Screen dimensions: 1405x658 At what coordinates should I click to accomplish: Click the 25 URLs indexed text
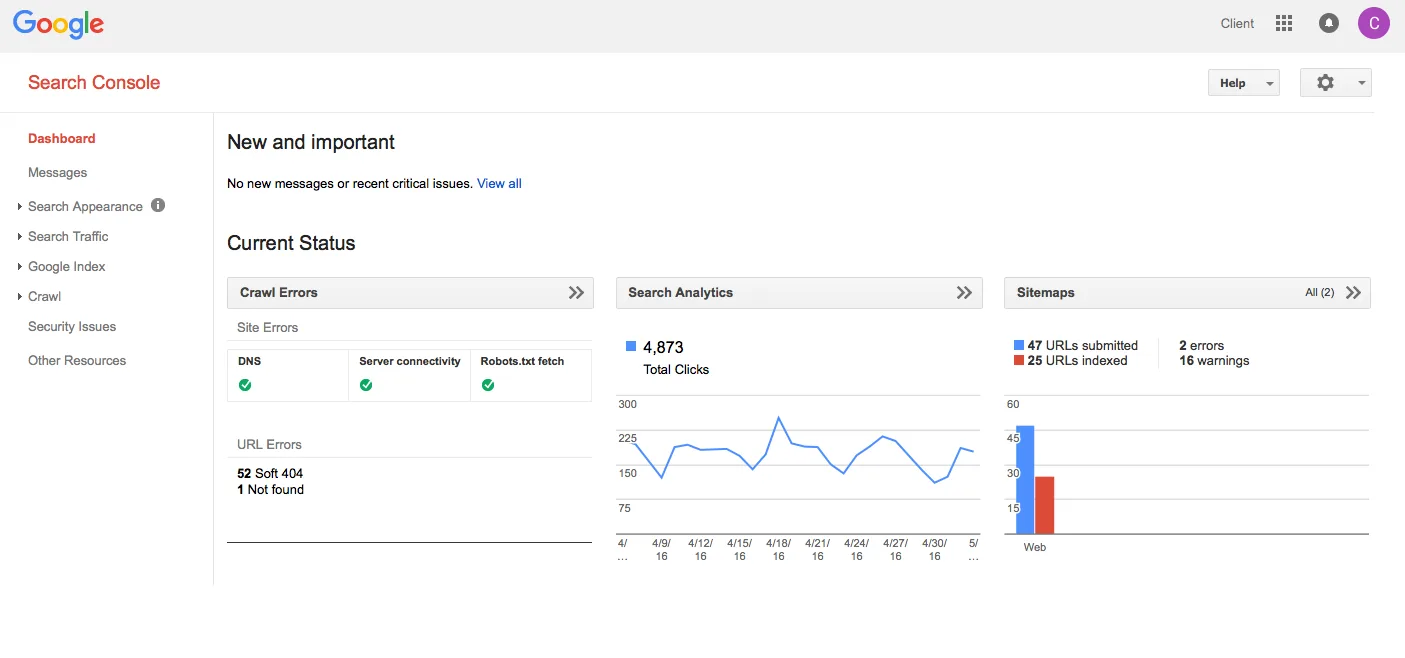[1077, 360]
